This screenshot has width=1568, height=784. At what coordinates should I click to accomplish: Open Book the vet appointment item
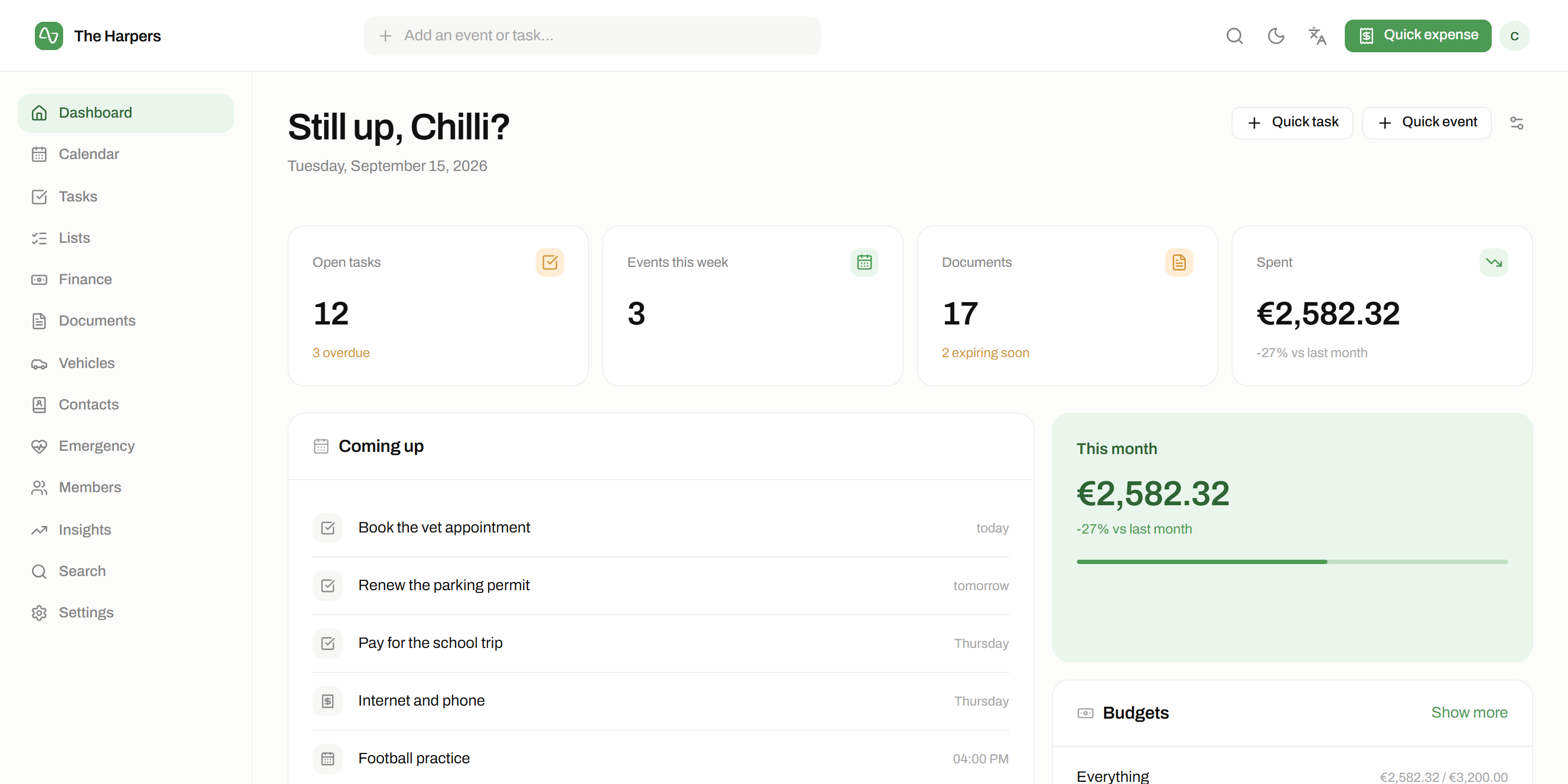[x=660, y=528]
